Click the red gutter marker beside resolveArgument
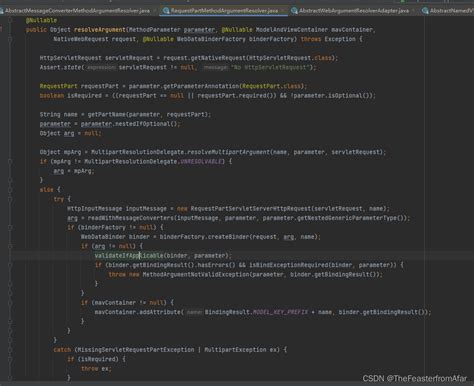Screen dimensions: 474x386 (x=1, y=29)
